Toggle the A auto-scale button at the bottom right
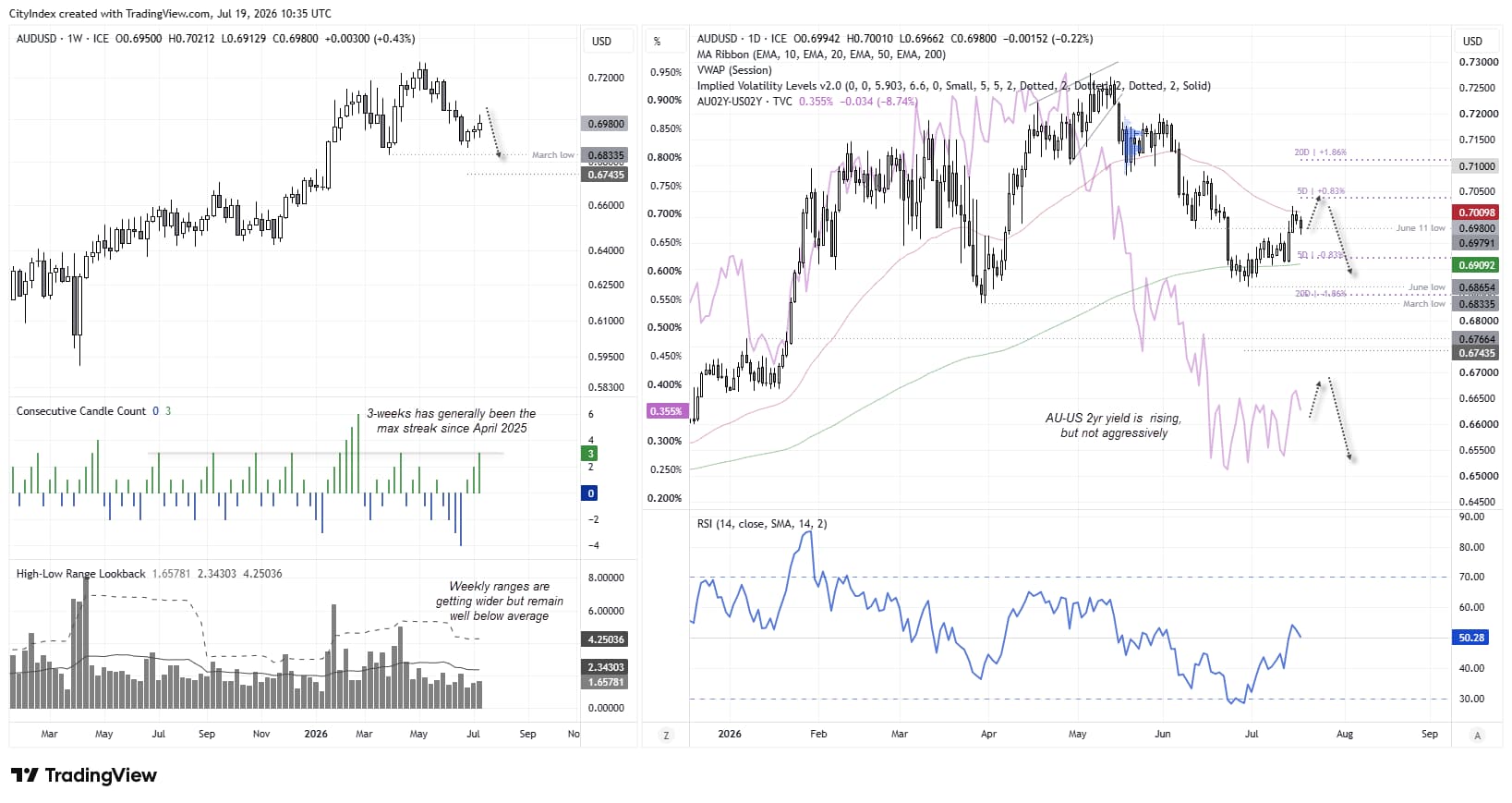 tap(1477, 735)
